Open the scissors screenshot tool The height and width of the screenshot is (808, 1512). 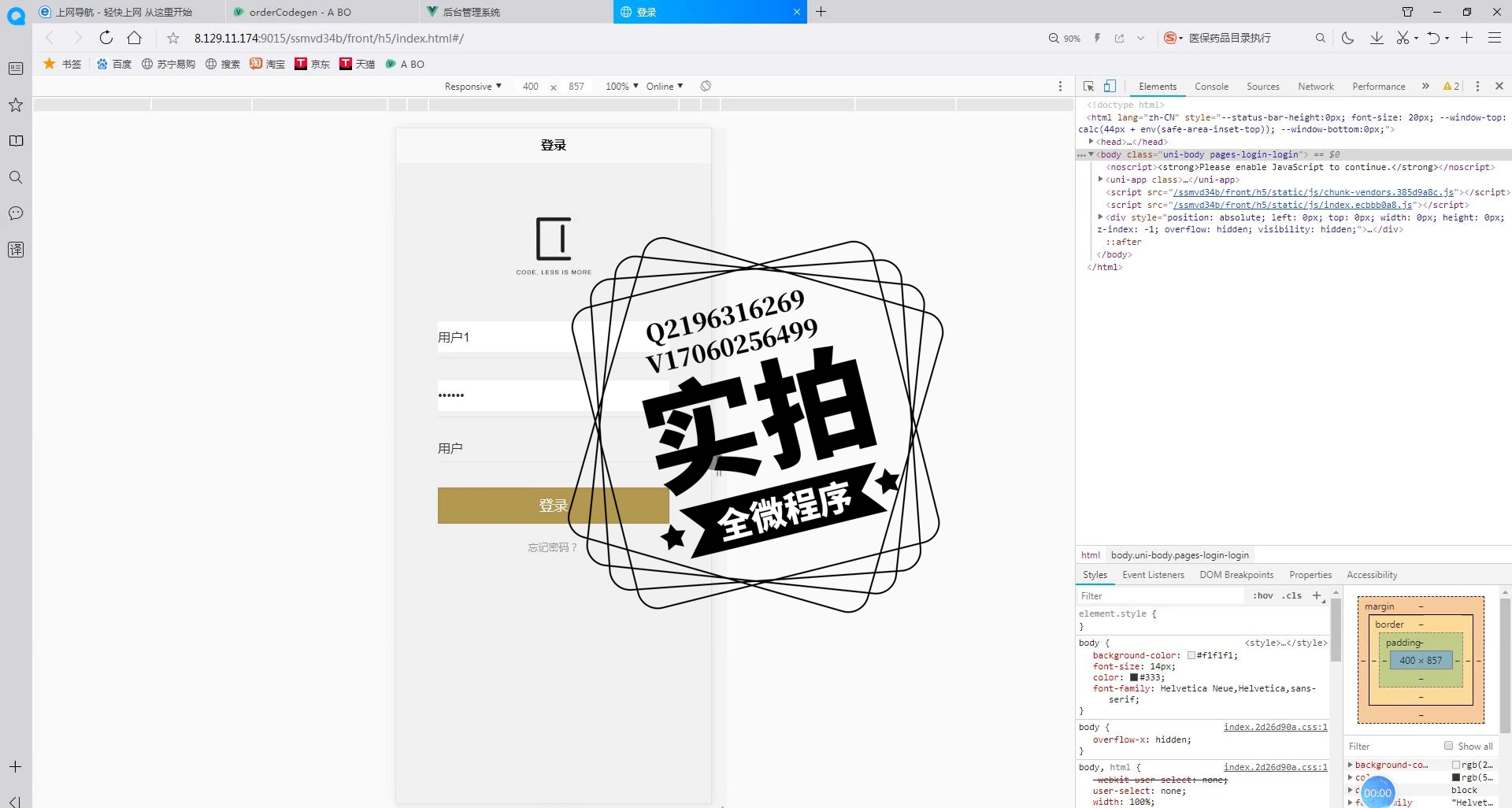[x=1403, y=38]
